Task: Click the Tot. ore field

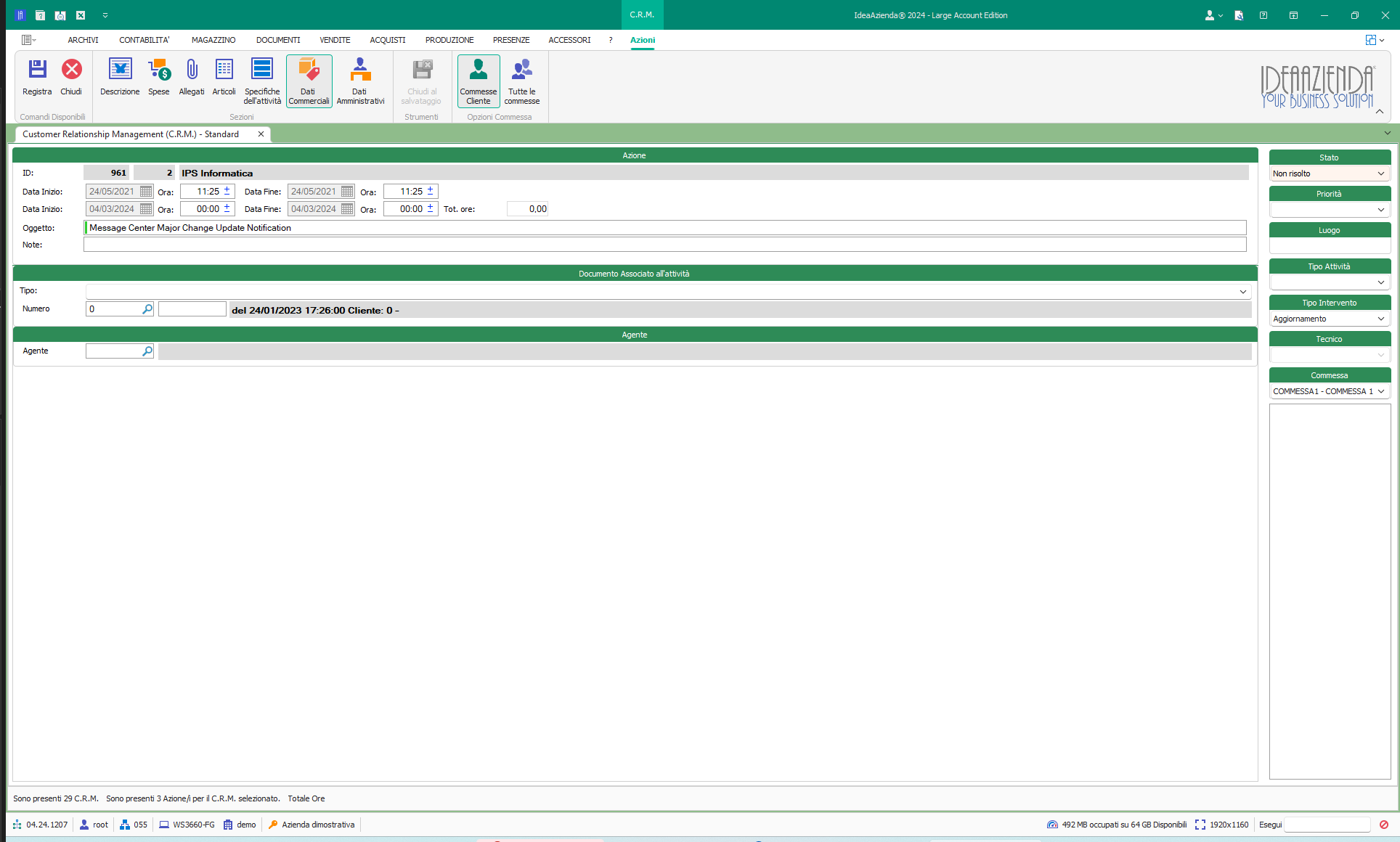Action: tap(528, 209)
